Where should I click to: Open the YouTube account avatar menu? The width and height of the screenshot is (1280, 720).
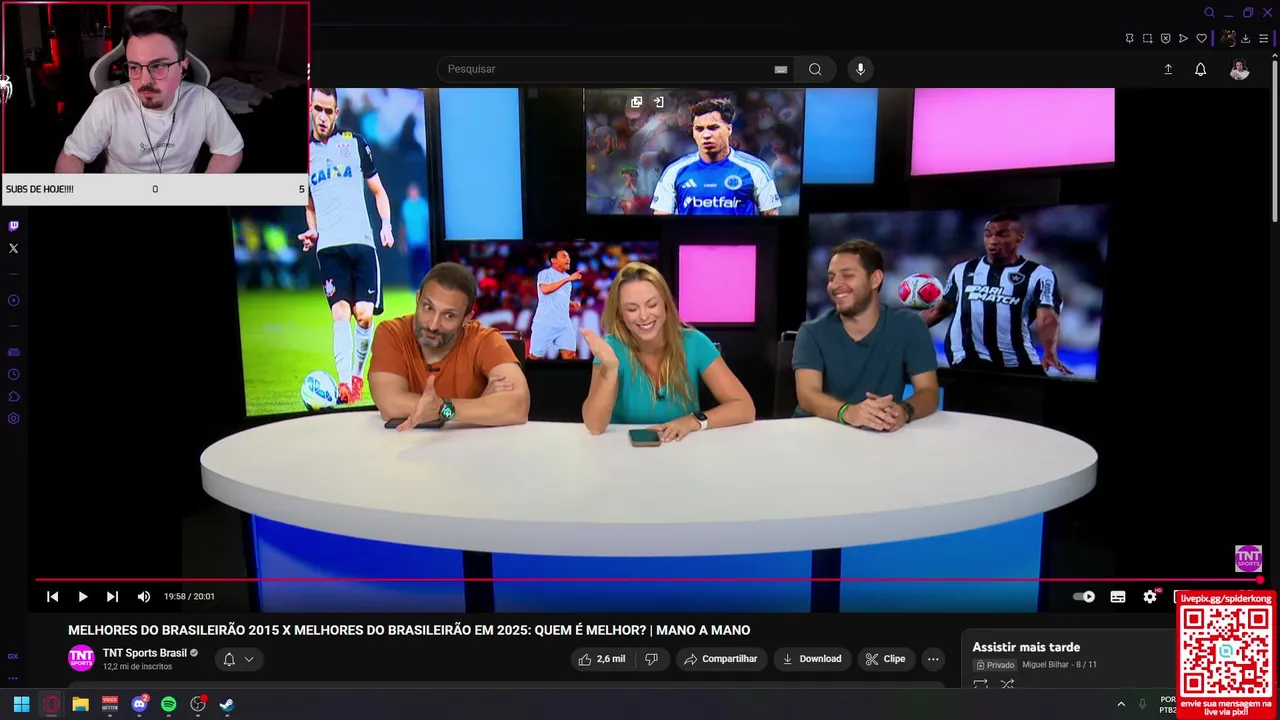point(1239,69)
